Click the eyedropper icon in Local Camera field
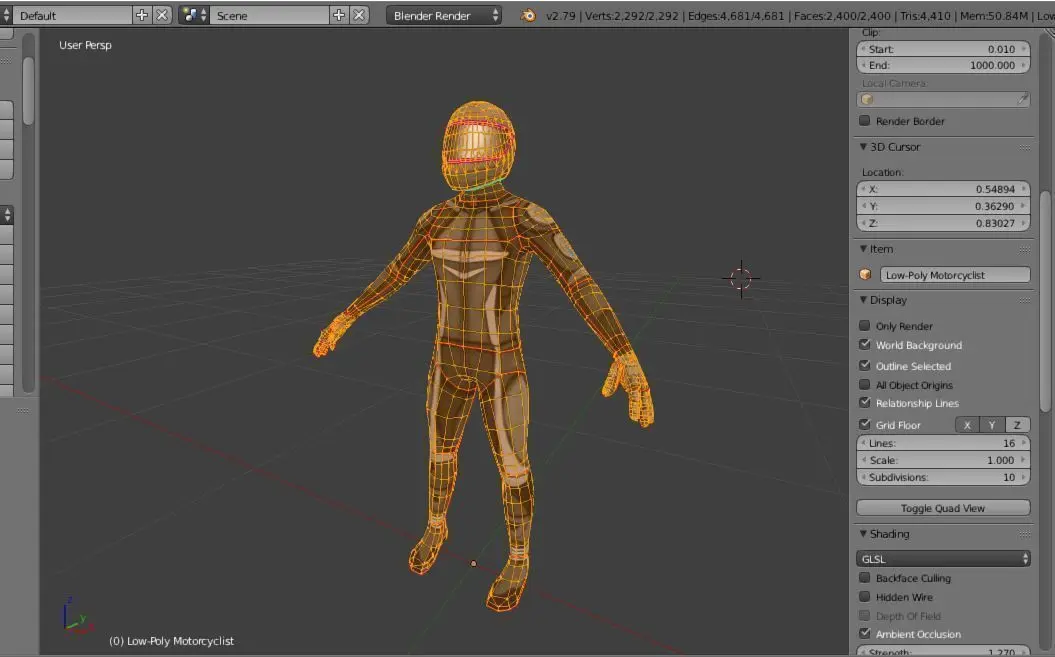This screenshot has width=1055, height=657. (x=1022, y=100)
